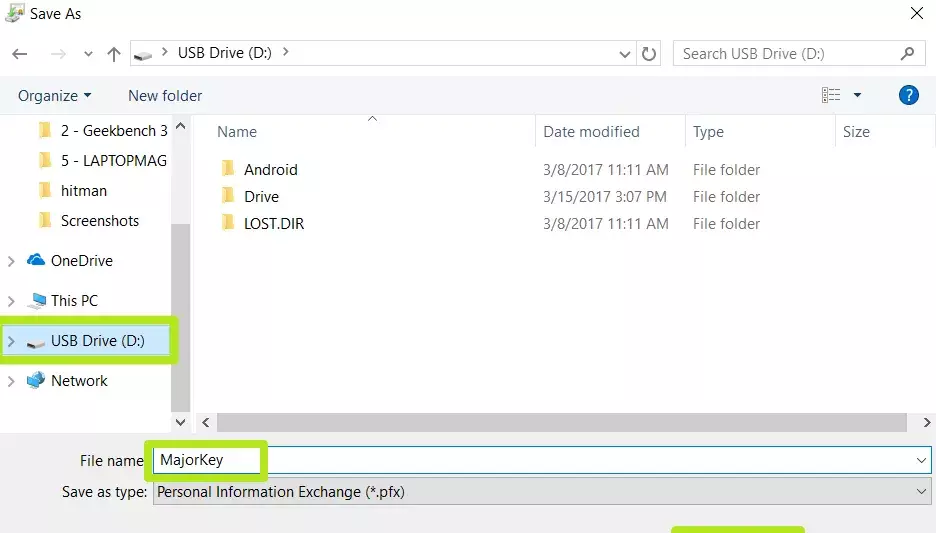This screenshot has height=533, width=936.
Task: Expand the This PC tree node
Action: 11,301
